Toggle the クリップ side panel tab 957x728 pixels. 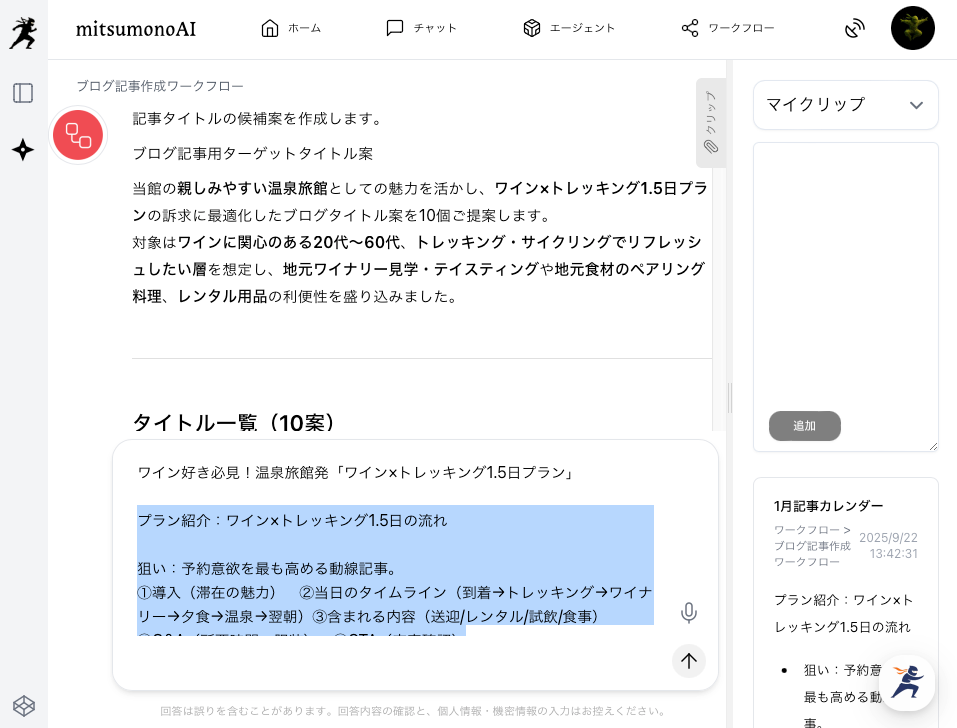pyautogui.click(x=710, y=122)
